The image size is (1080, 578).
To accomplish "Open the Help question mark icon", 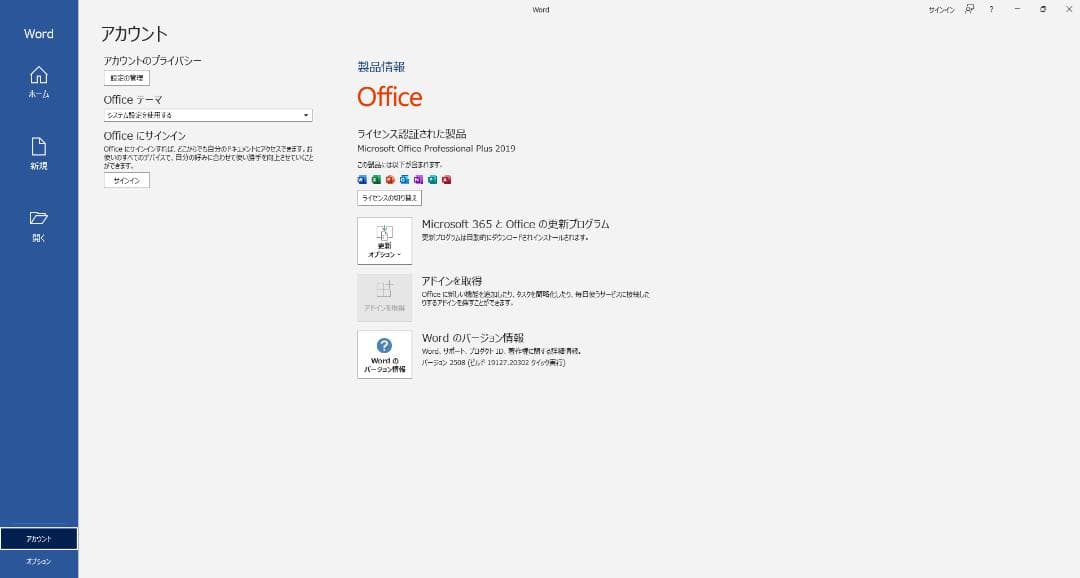I will click(x=991, y=9).
